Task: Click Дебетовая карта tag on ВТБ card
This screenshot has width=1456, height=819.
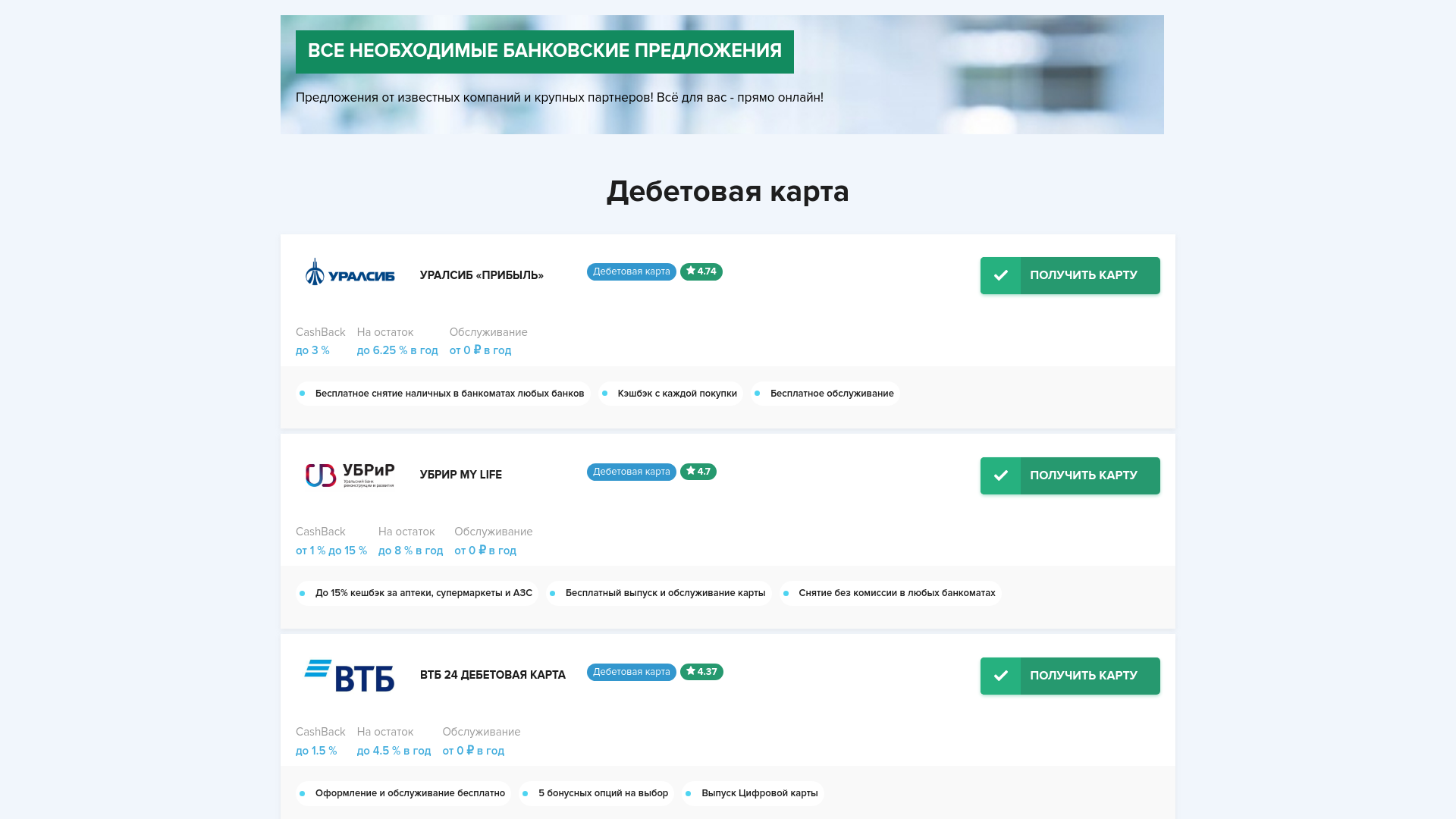Action: click(632, 672)
